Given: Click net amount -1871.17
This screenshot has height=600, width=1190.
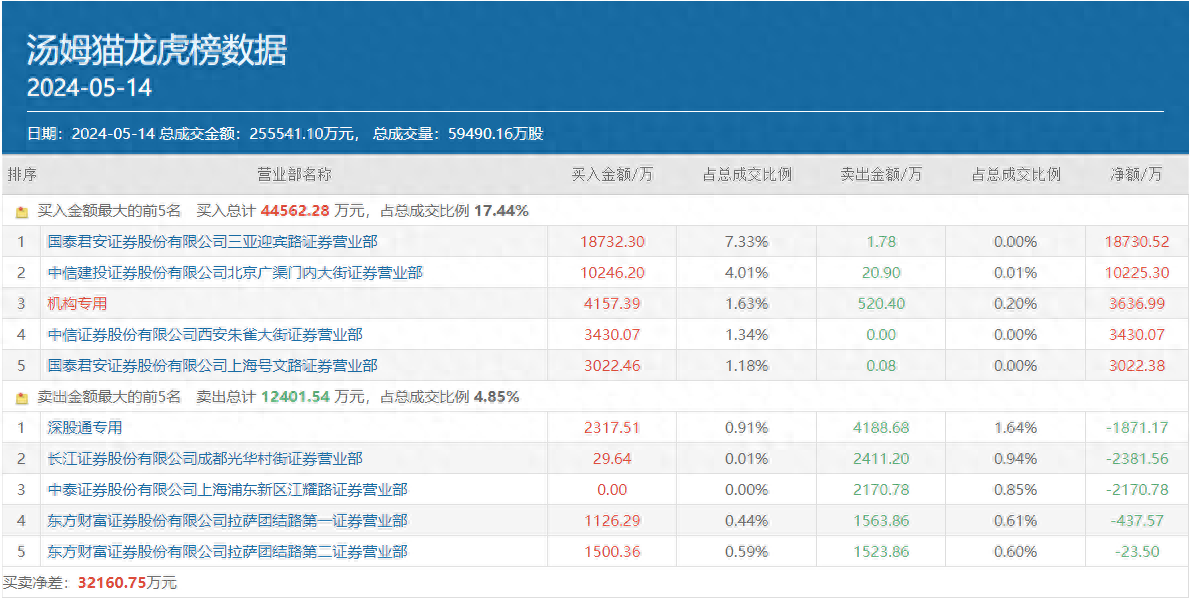Looking at the screenshot, I should 1136,428.
